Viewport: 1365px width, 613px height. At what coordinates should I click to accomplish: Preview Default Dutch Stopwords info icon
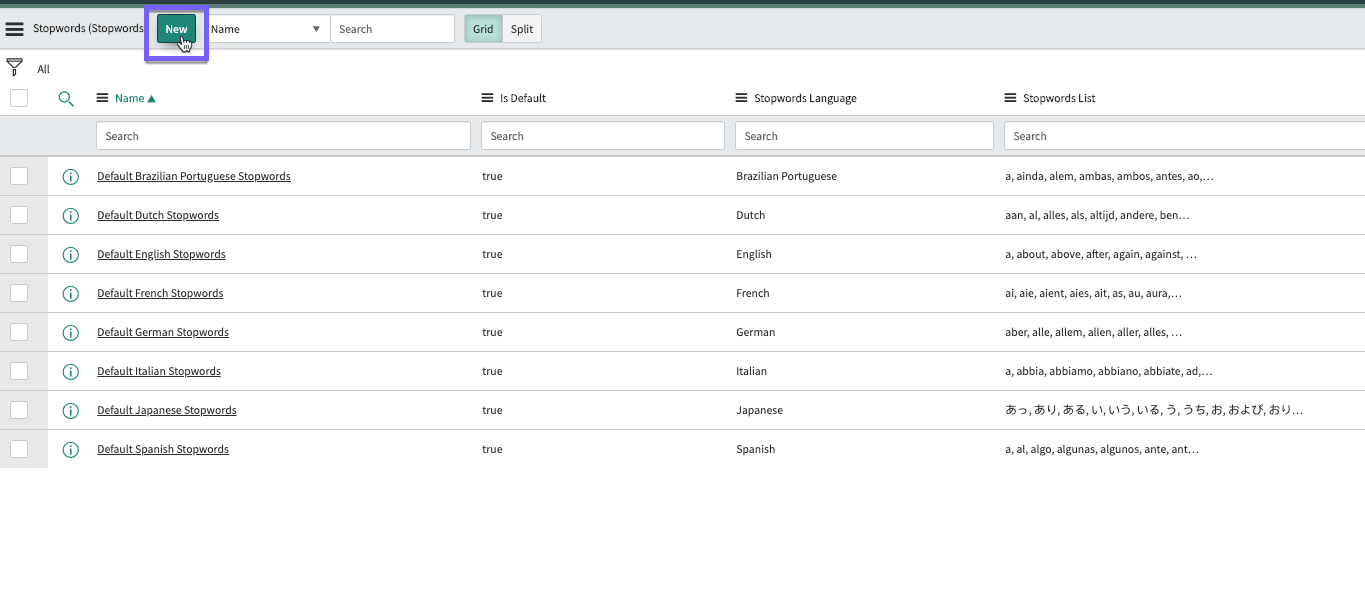coord(70,215)
